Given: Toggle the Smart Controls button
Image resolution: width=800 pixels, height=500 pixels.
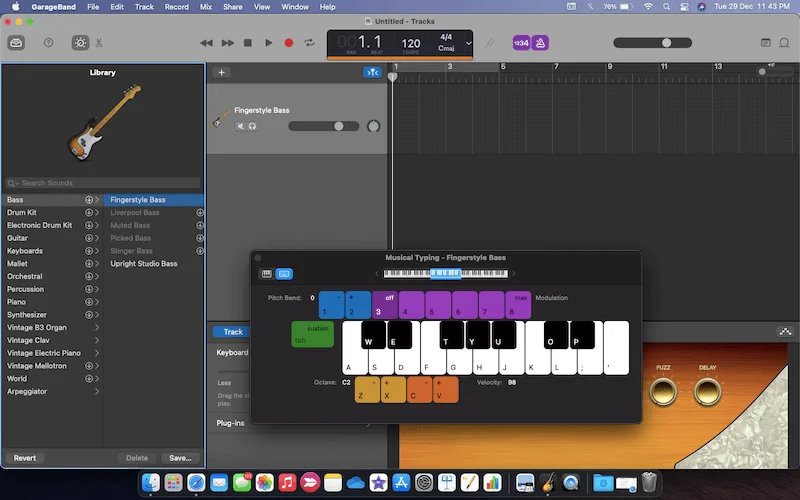Looking at the screenshot, I should click(x=80, y=43).
